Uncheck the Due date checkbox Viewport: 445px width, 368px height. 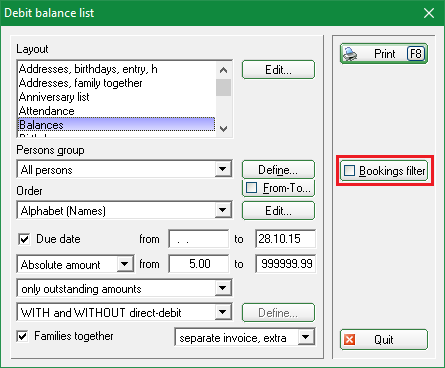coord(24,239)
